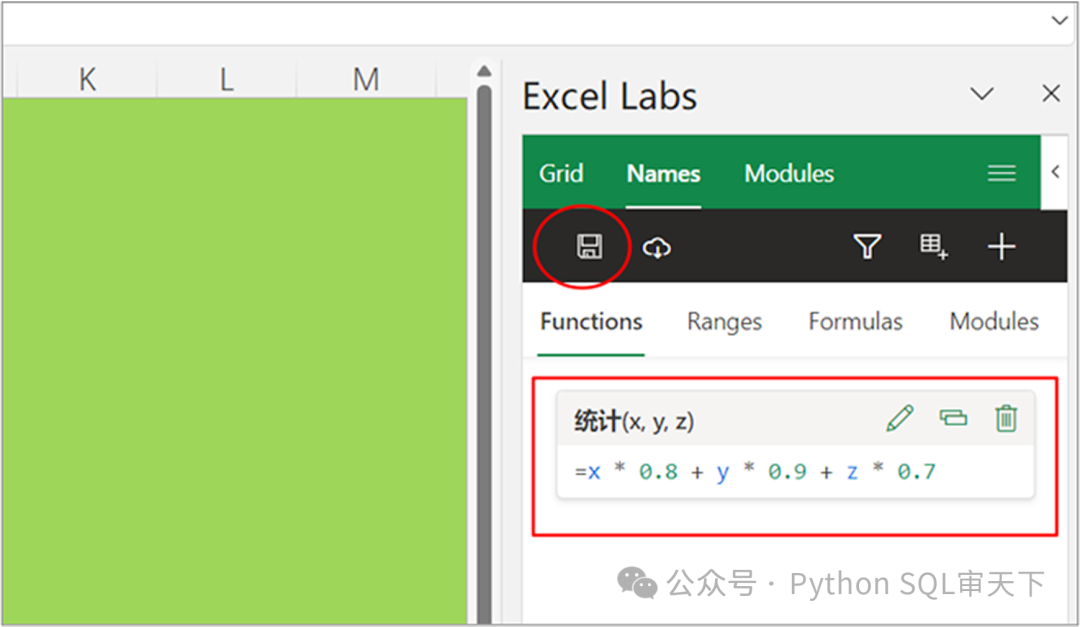The height and width of the screenshot is (627, 1080).
Task: Open the Modules tab in green bar
Action: (789, 174)
